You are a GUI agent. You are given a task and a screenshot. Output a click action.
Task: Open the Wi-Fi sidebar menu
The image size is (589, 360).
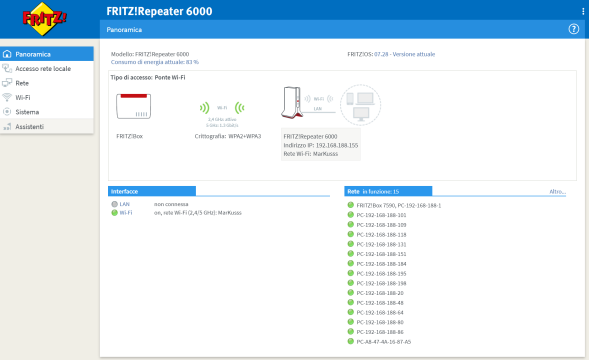(x=47, y=97)
